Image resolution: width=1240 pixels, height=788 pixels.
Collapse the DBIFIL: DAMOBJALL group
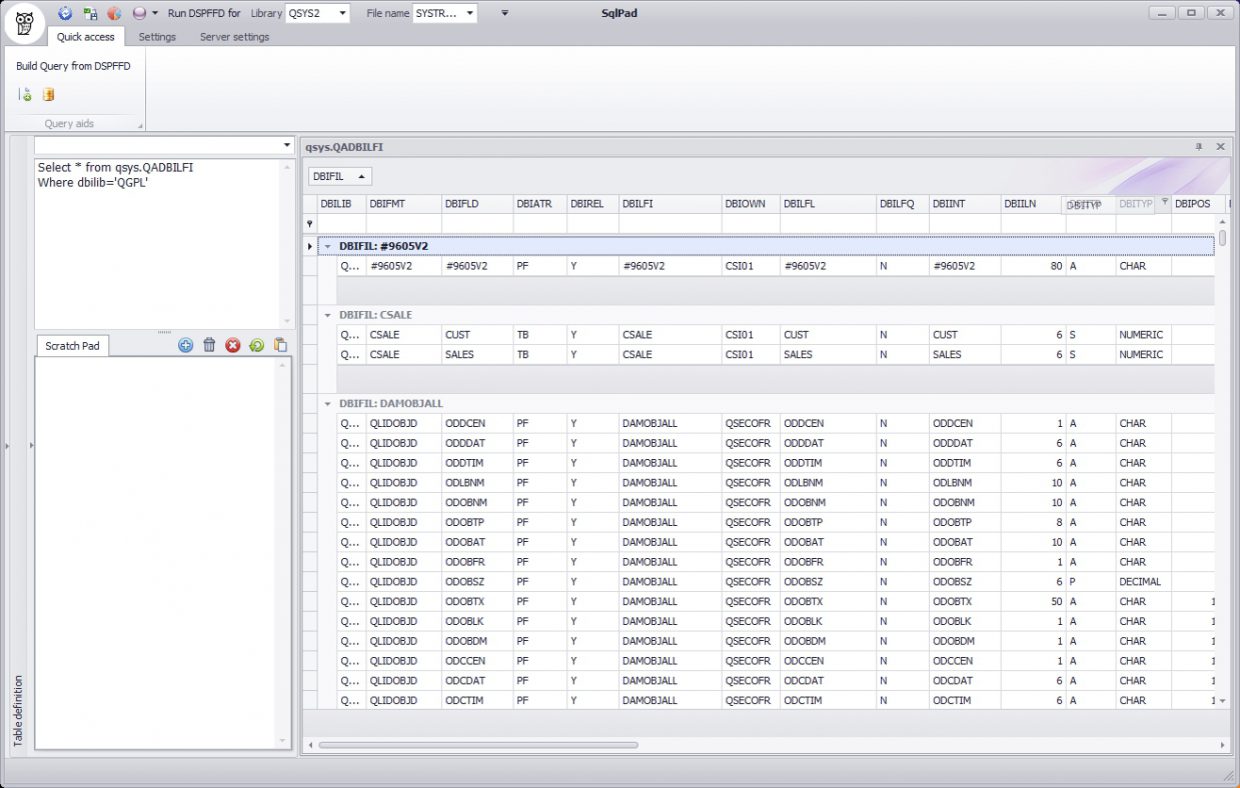(328, 404)
